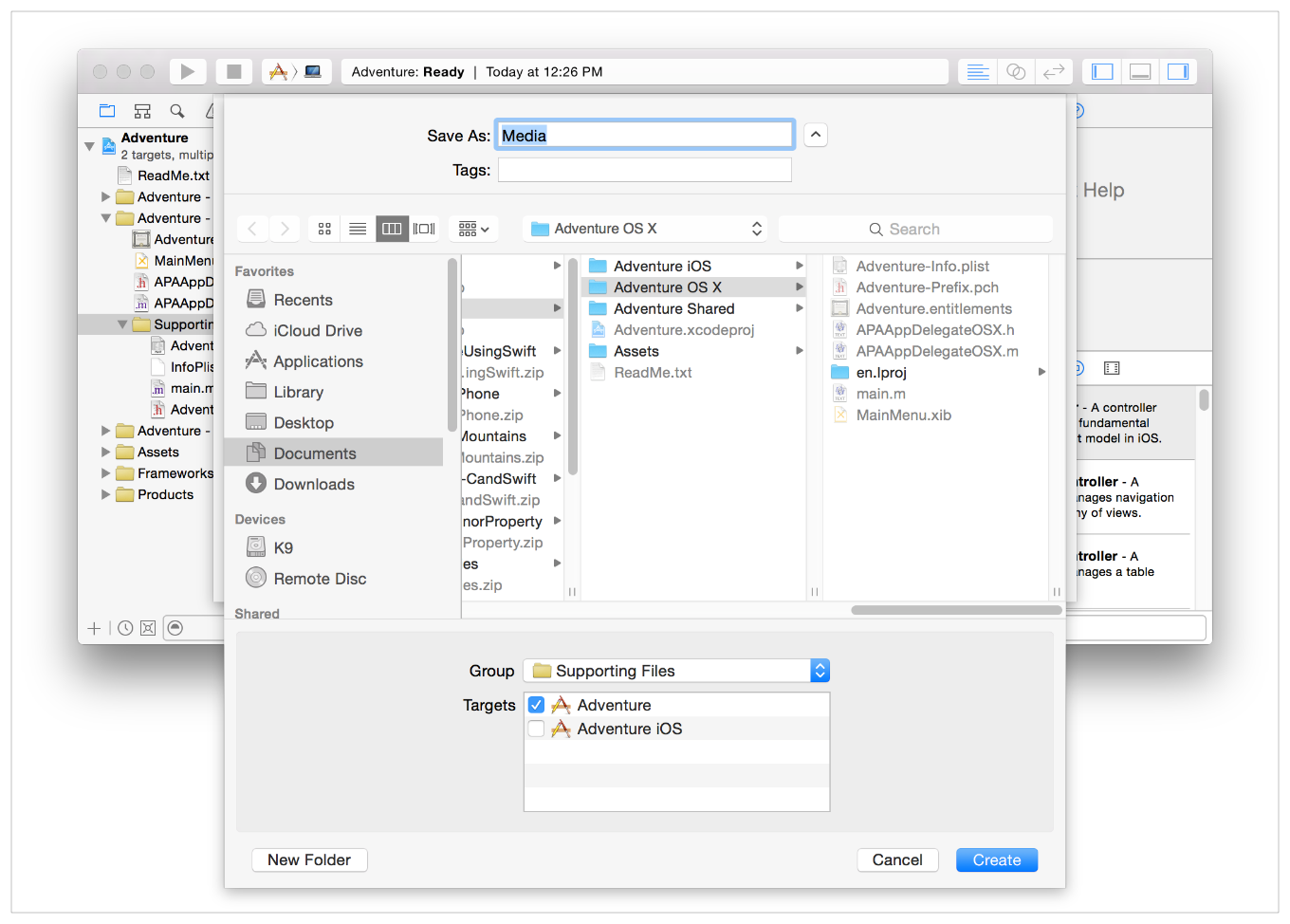The width and height of the screenshot is (1290, 924).
Task: Open the Adventure OS X location popup
Action: [643, 228]
